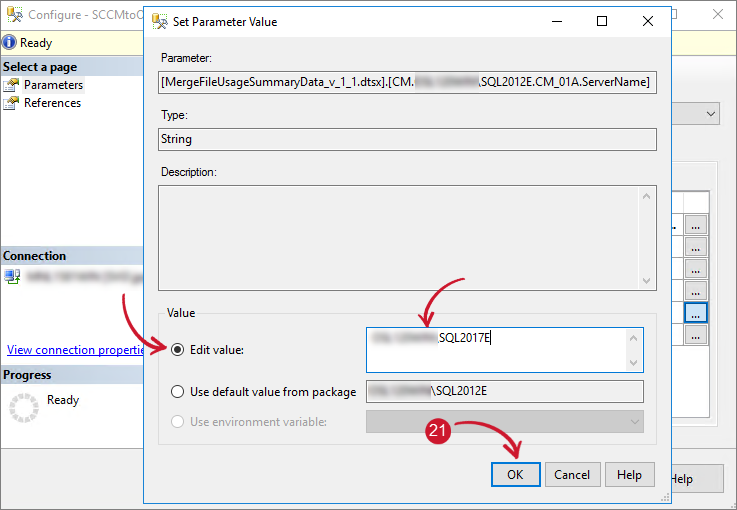Click the Help button in Set Parameter Value

[629, 474]
